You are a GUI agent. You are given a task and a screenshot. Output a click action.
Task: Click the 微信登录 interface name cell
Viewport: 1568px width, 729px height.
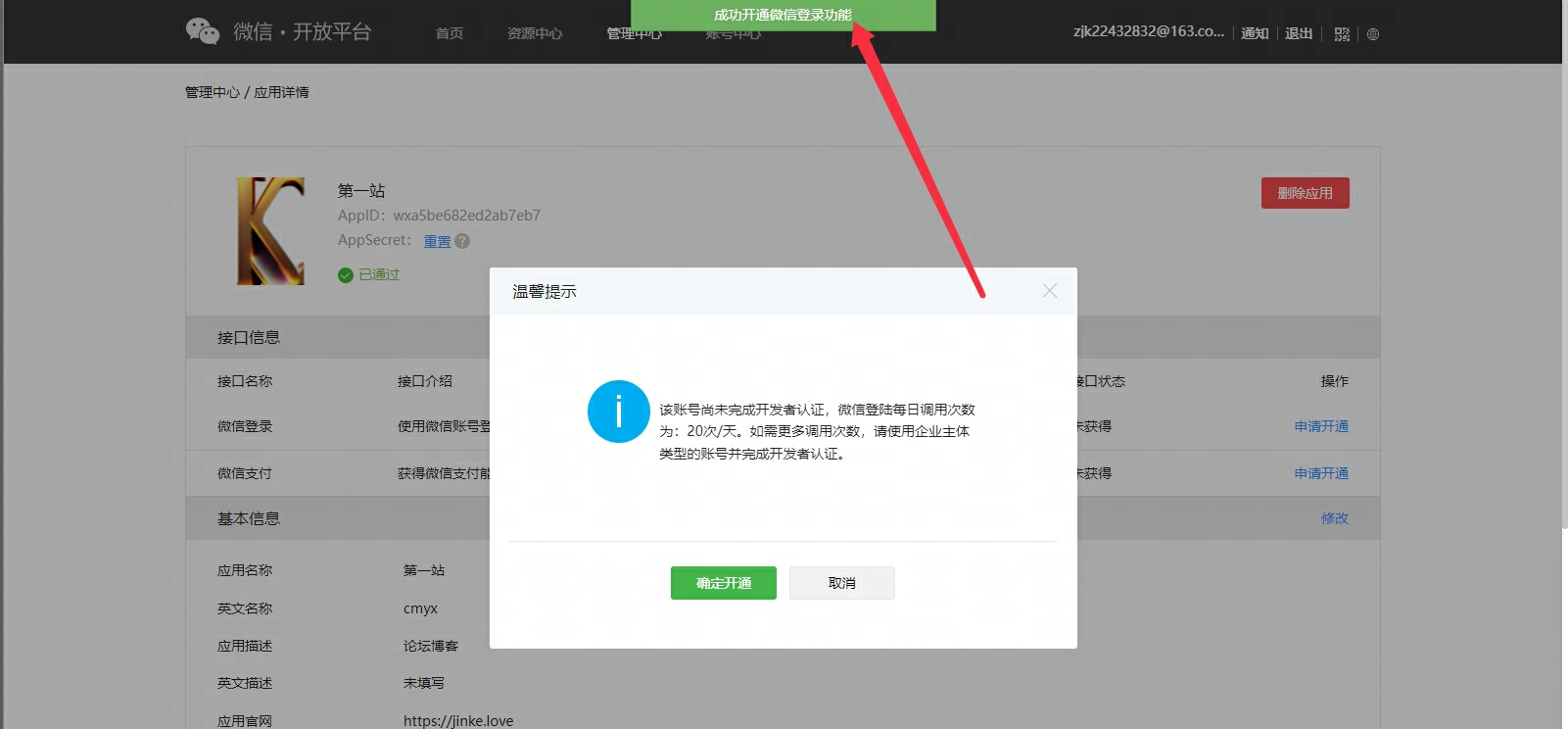[245, 426]
